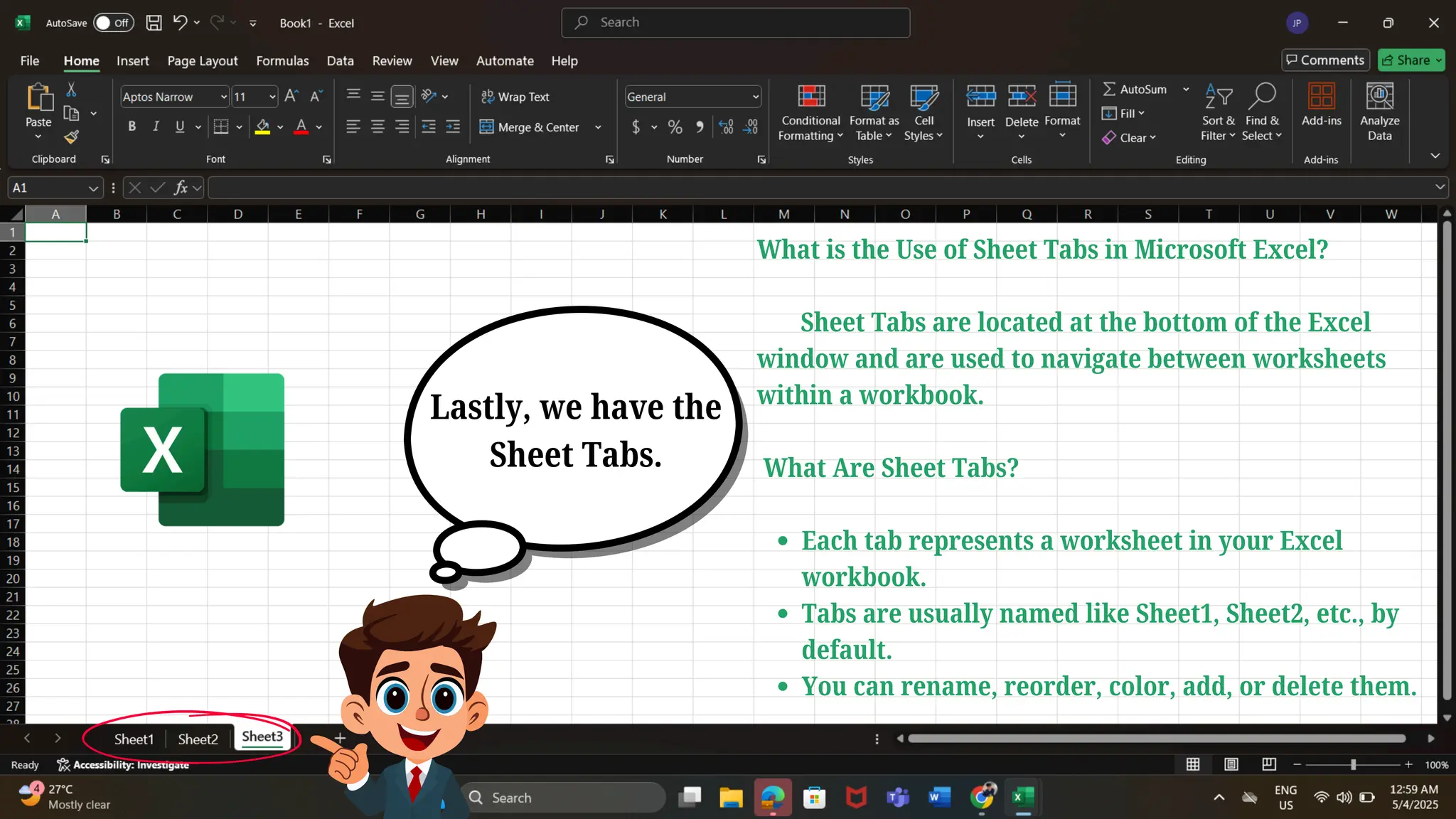The image size is (1456, 819).
Task: Open the Fill dropdown
Action: 1123,113
